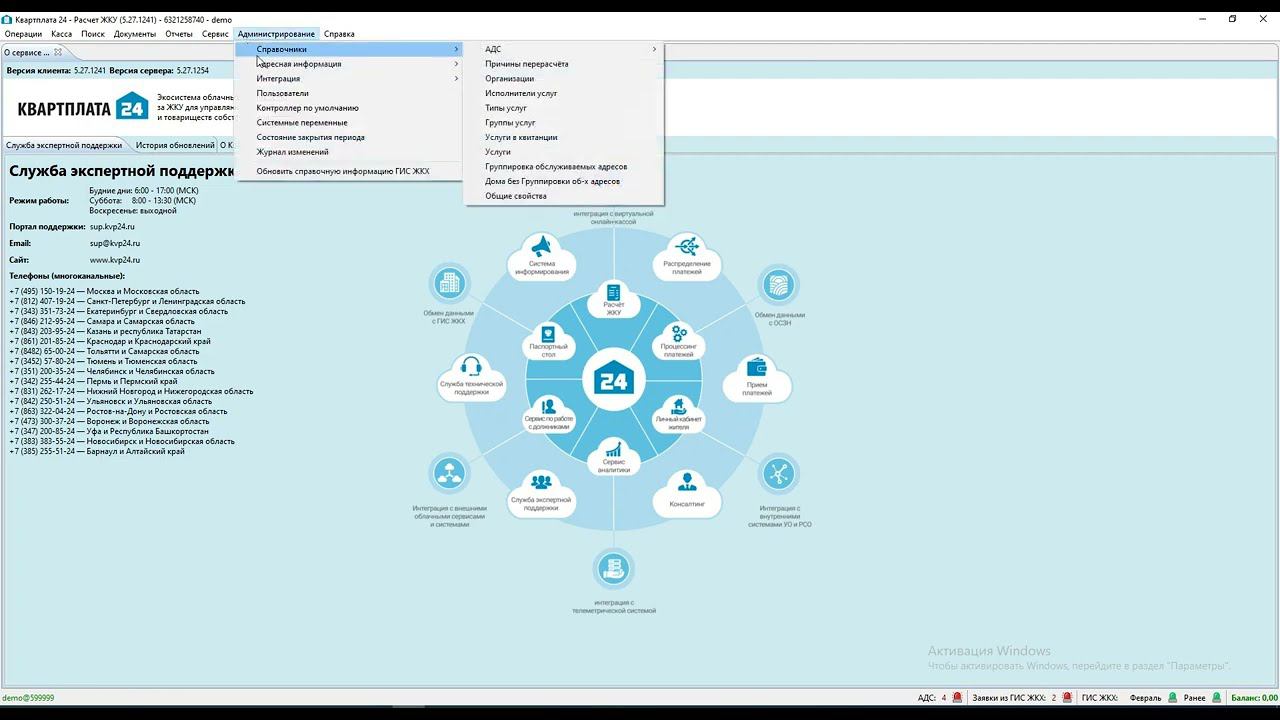This screenshot has height=720, width=1280.
Task: Click Сервис по работе с должниками icon
Action: click(547, 407)
